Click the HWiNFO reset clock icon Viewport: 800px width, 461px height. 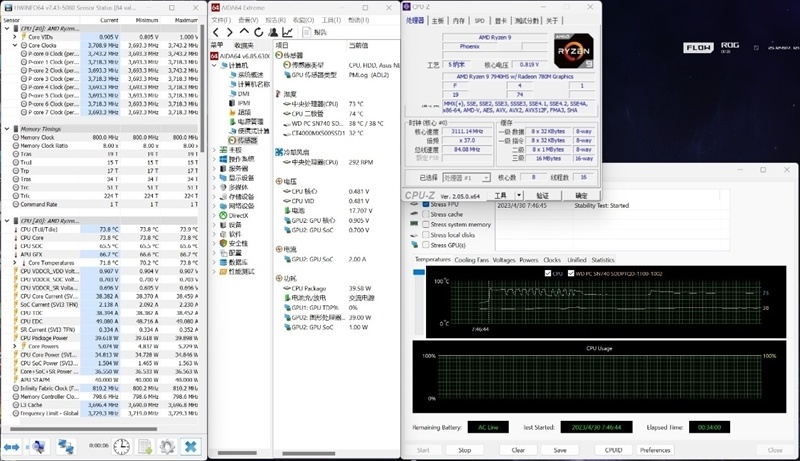(x=121, y=446)
